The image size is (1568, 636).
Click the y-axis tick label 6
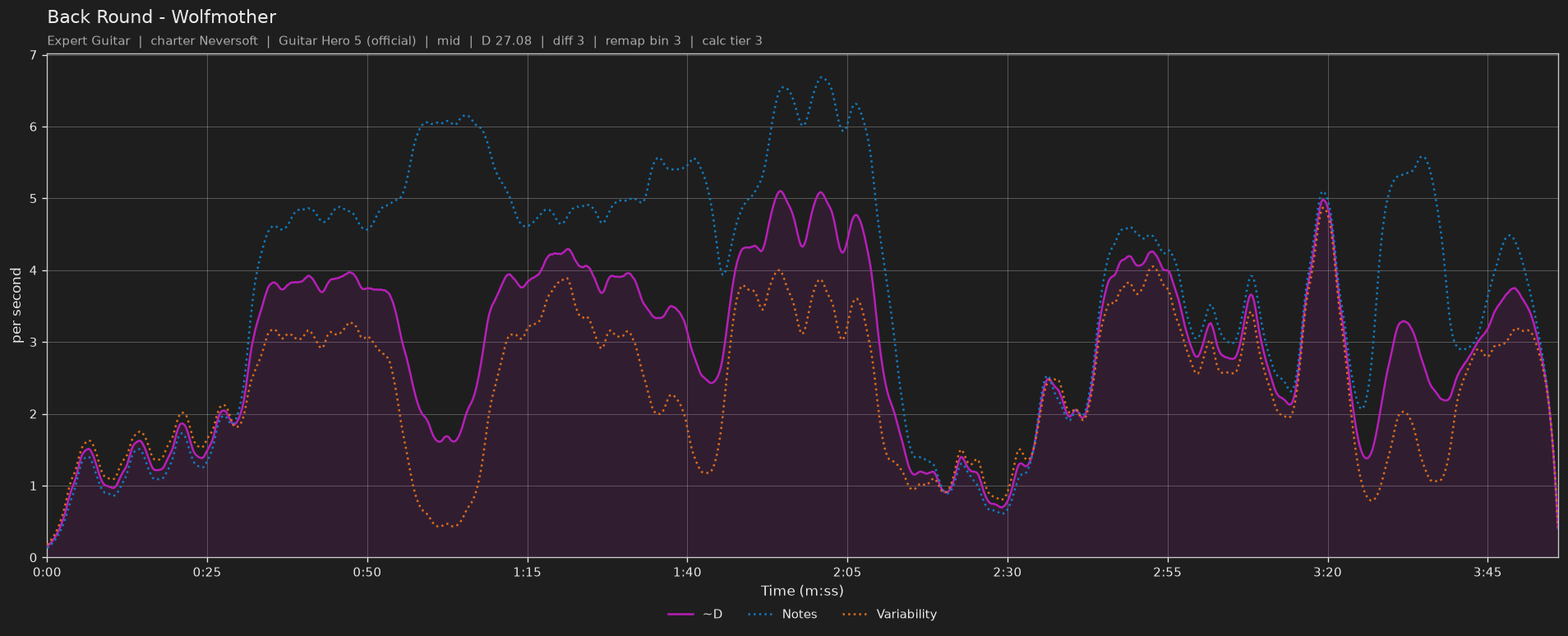[33, 127]
